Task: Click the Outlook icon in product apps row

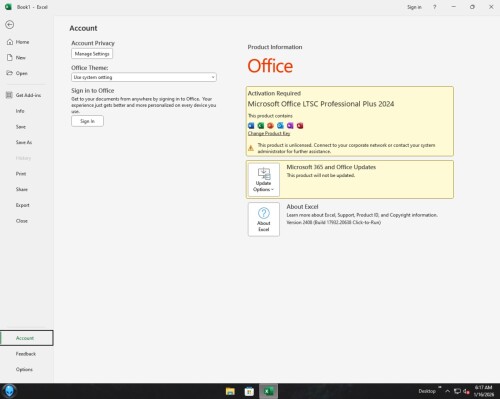Action: (x=280, y=126)
